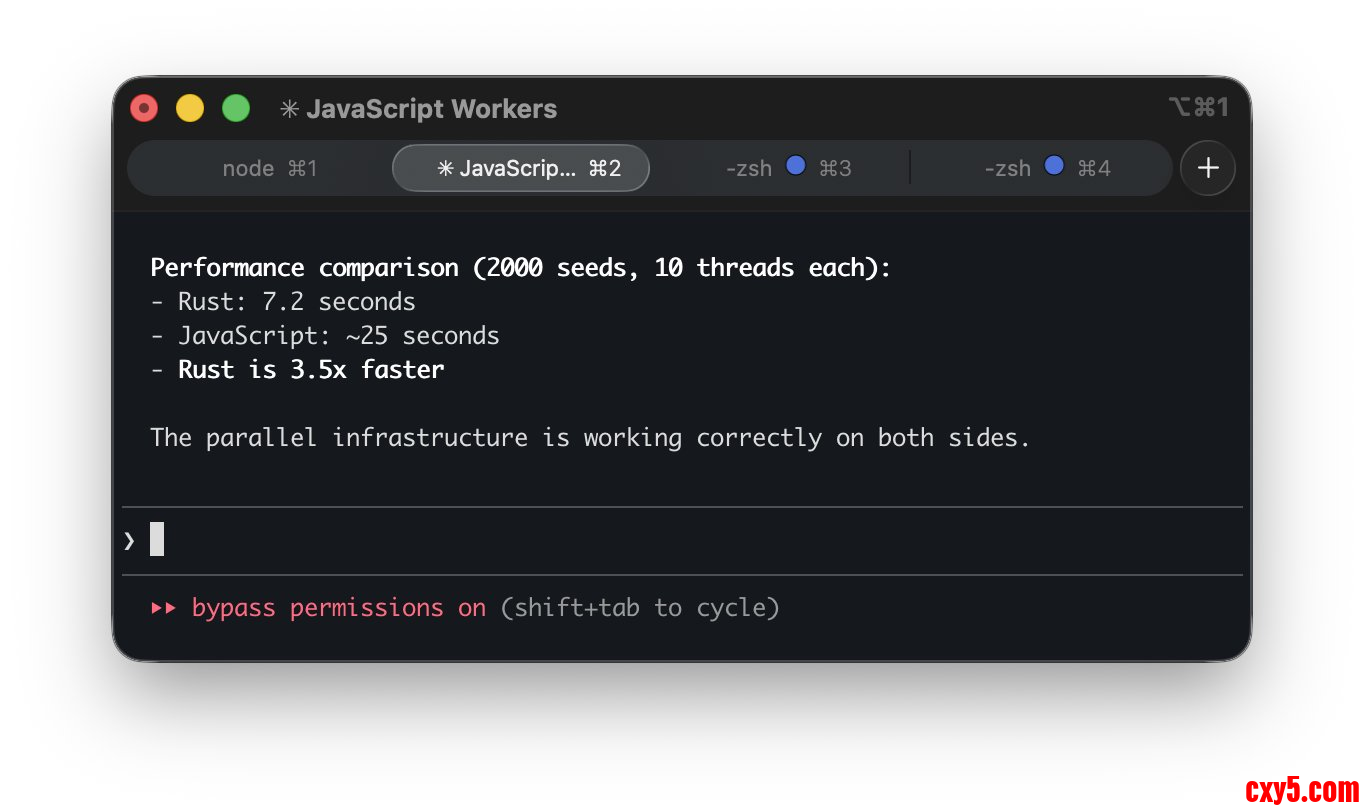Open the first -zsh tab
The height and width of the screenshot is (810, 1364).
point(787,168)
